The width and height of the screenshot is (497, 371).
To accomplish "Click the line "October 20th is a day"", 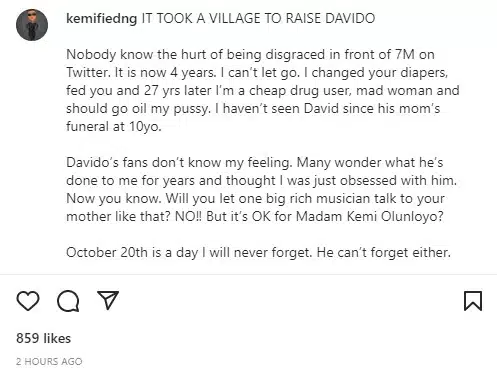I will click(x=258, y=252).
